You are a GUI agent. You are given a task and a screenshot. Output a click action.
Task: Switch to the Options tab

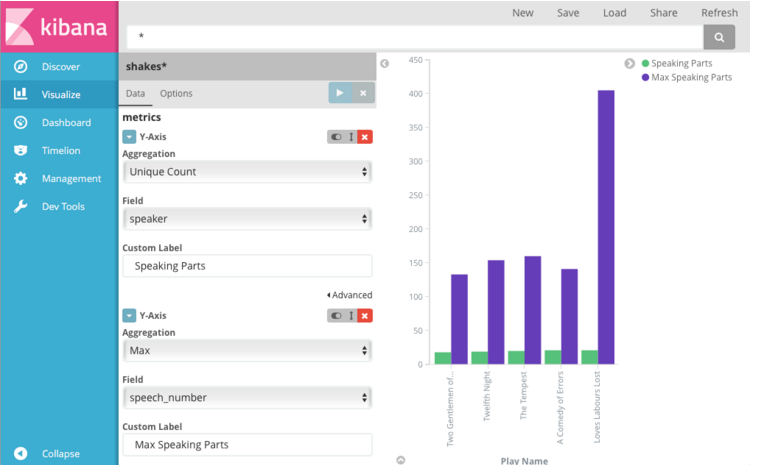[x=176, y=94]
